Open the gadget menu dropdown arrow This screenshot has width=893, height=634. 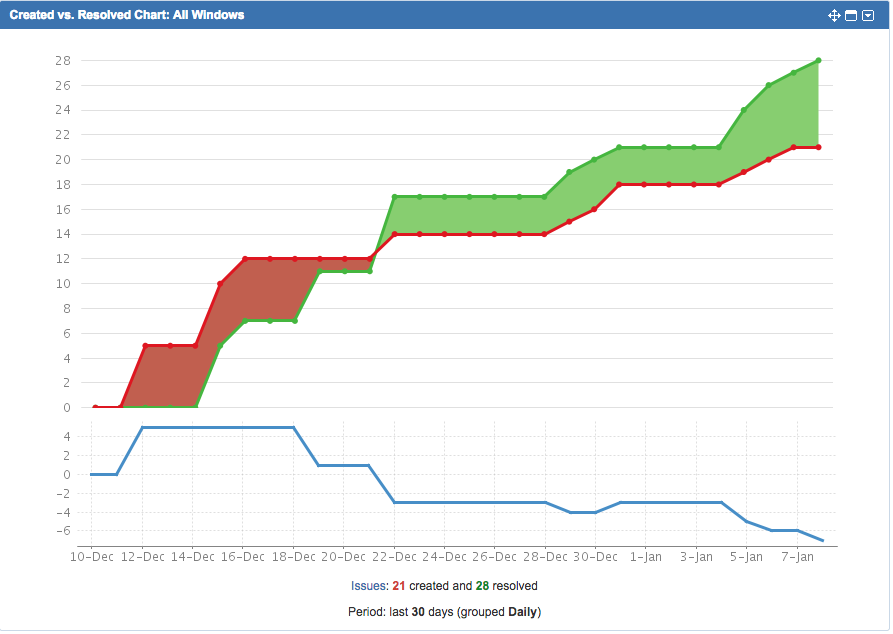pos(868,15)
